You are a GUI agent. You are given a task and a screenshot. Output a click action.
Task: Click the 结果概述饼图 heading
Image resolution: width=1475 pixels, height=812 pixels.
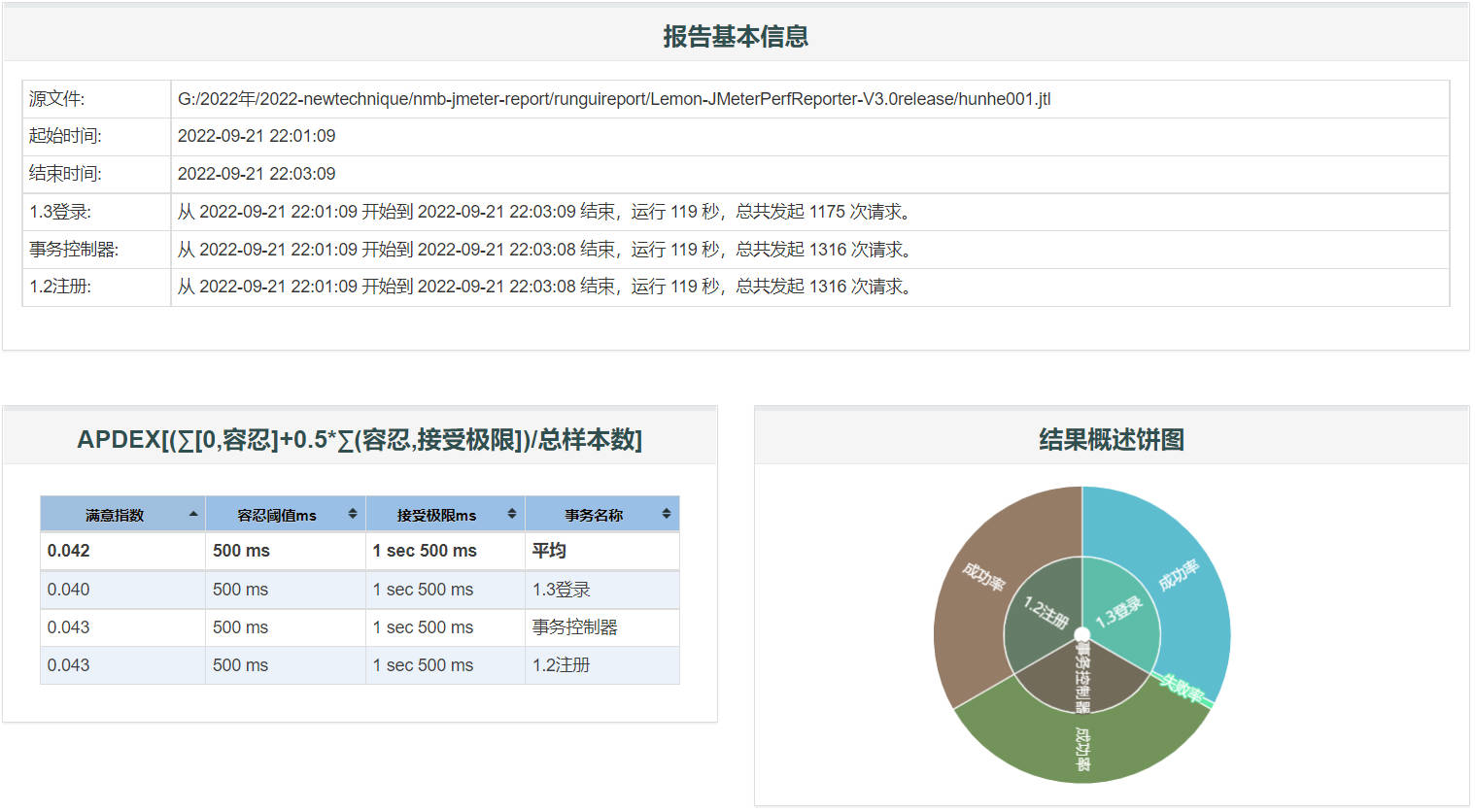coord(1112,440)
